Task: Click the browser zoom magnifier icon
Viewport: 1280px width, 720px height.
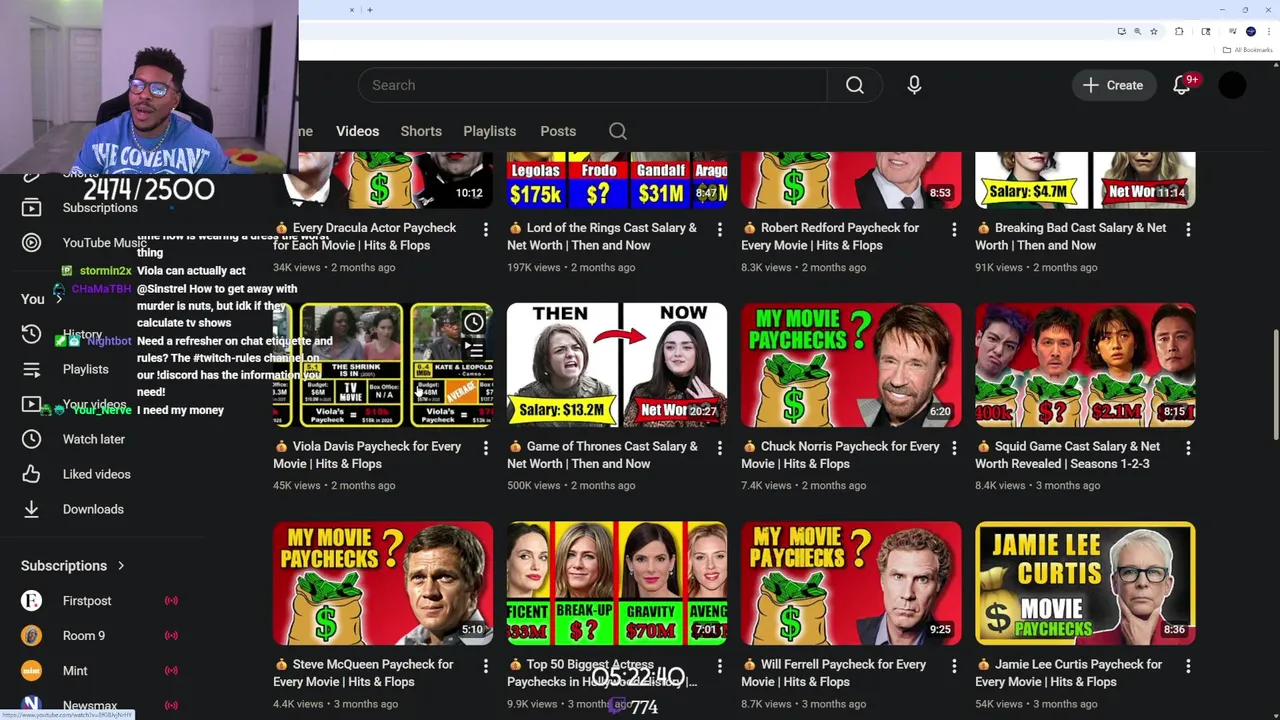Action: click(x=1137, y=31)
